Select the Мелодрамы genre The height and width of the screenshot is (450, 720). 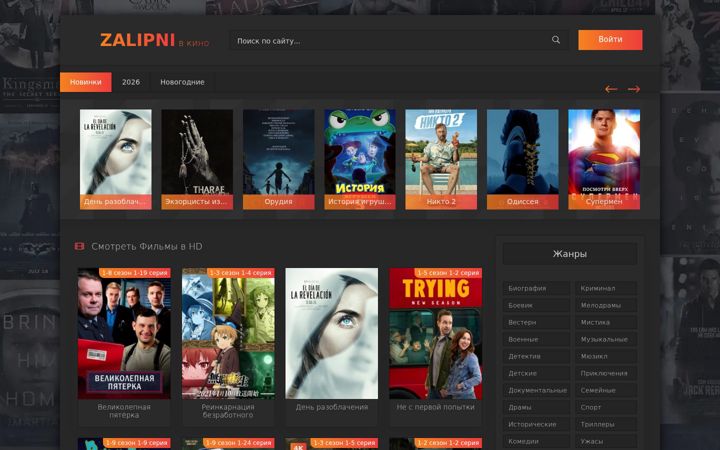(606, 305)
